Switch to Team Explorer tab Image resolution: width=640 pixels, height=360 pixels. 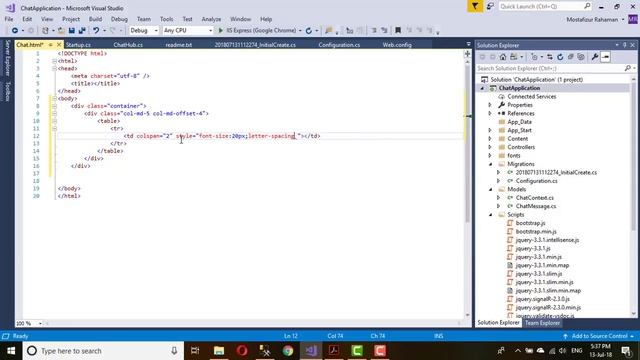pos(542,323)
